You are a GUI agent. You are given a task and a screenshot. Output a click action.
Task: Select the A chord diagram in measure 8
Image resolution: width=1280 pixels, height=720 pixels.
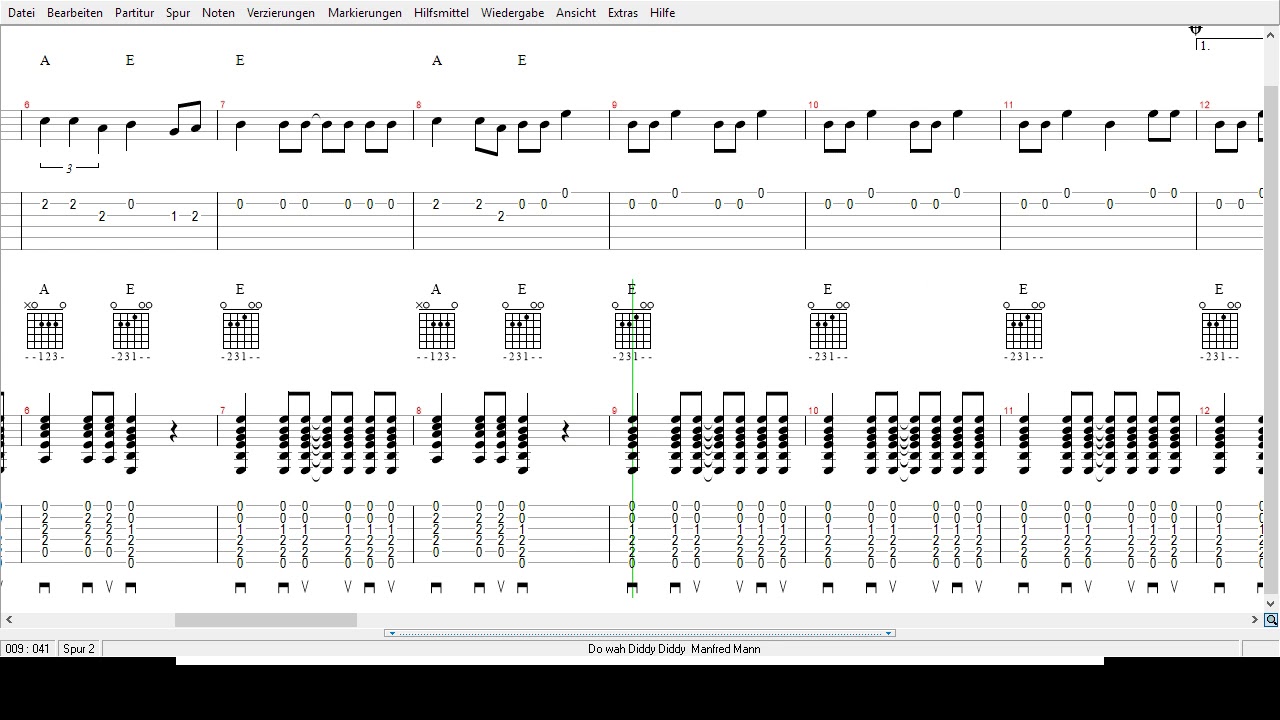437,329
